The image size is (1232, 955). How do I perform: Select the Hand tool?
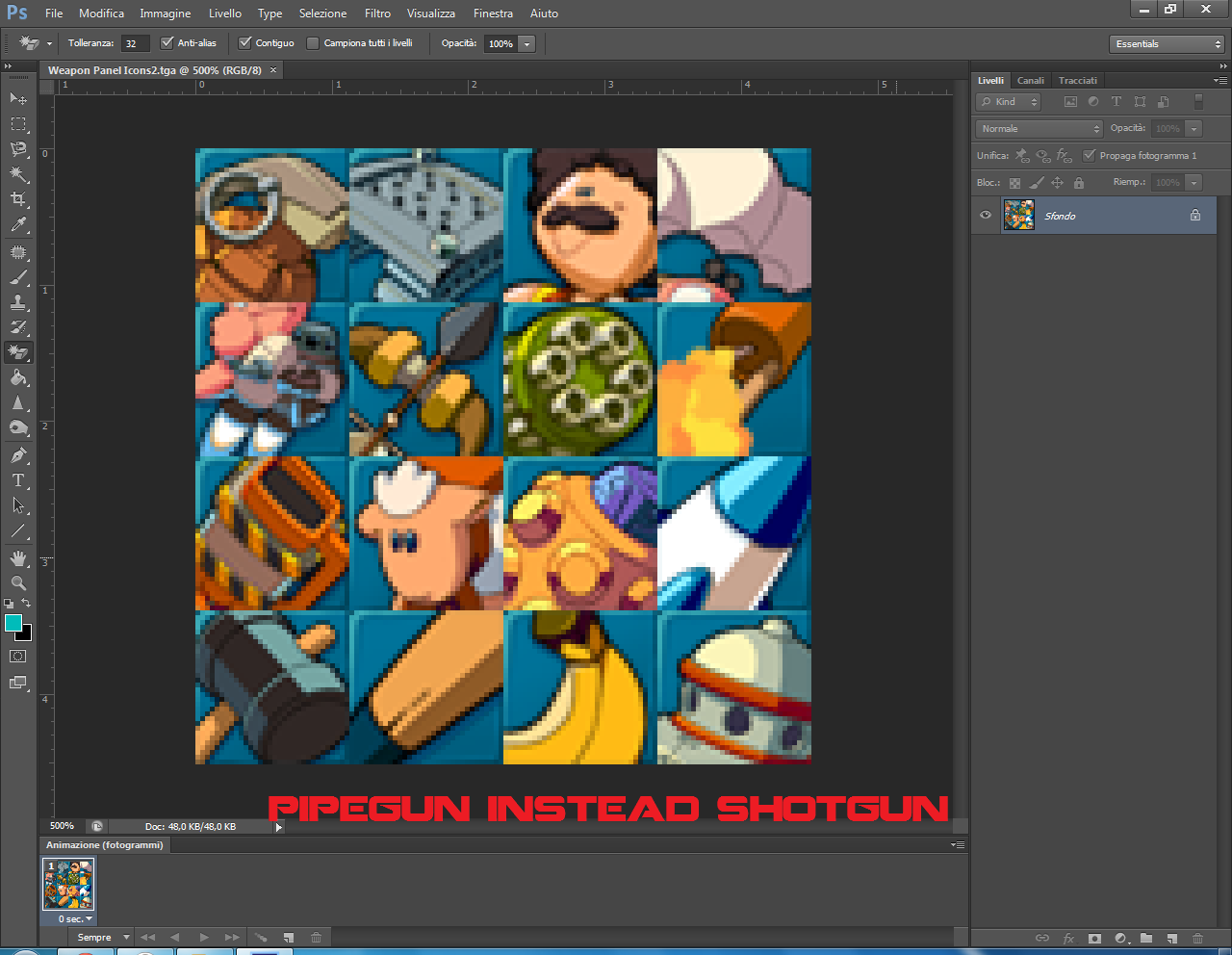[18, 558]
